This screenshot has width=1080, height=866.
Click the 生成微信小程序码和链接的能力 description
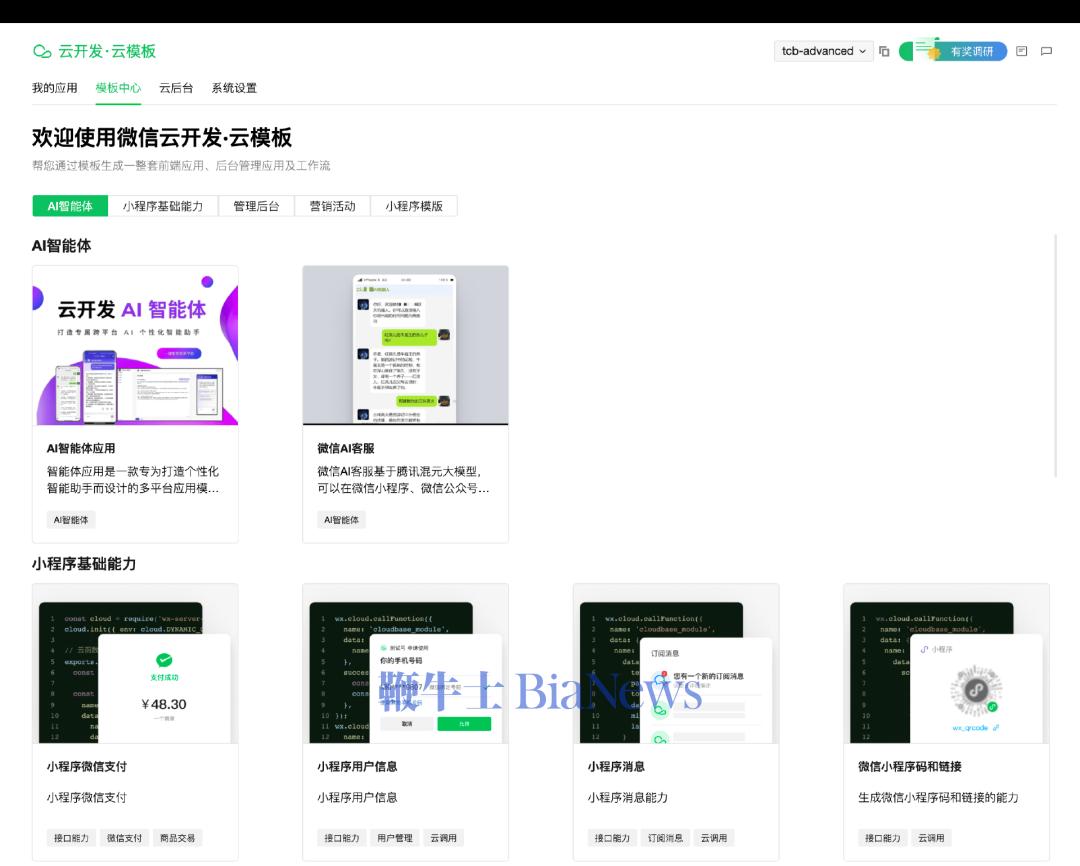click(938, 798)
